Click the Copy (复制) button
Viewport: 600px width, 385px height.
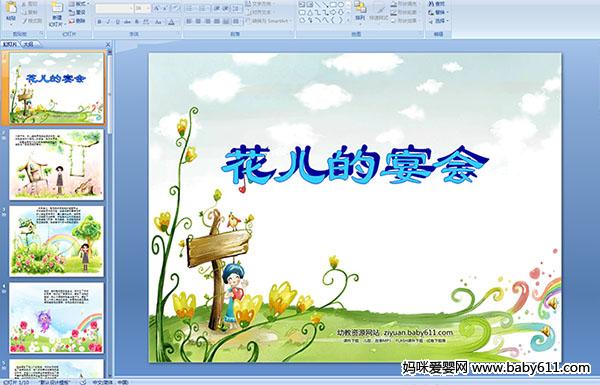30,12
